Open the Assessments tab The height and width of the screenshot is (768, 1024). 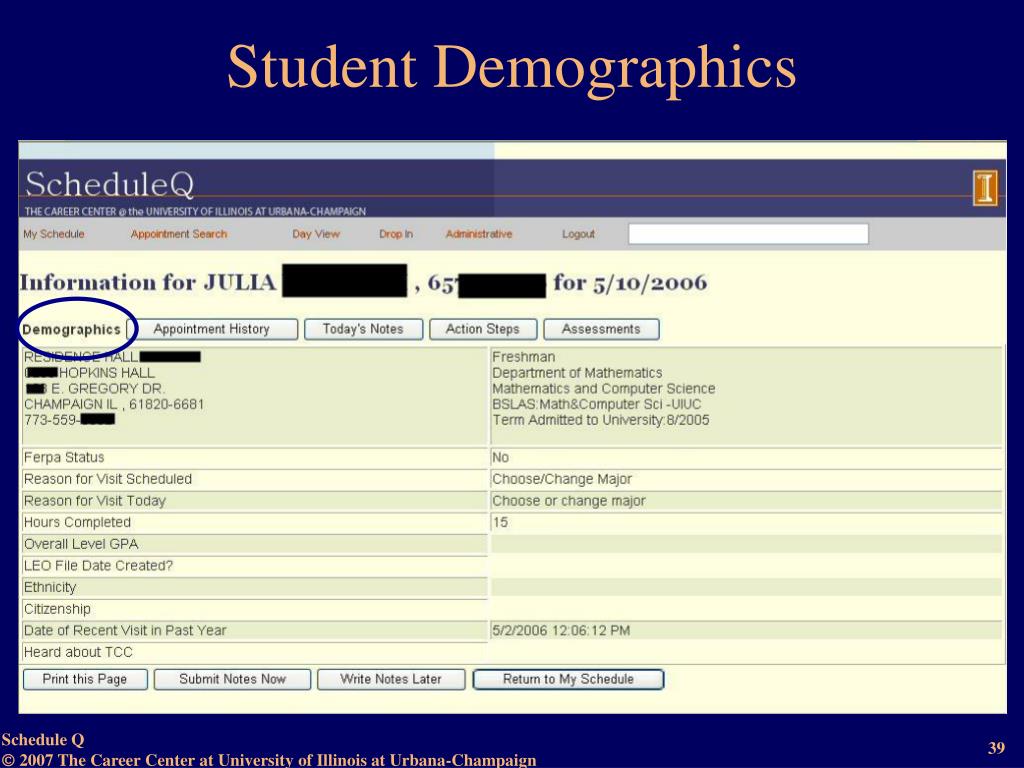pos(601,329)
